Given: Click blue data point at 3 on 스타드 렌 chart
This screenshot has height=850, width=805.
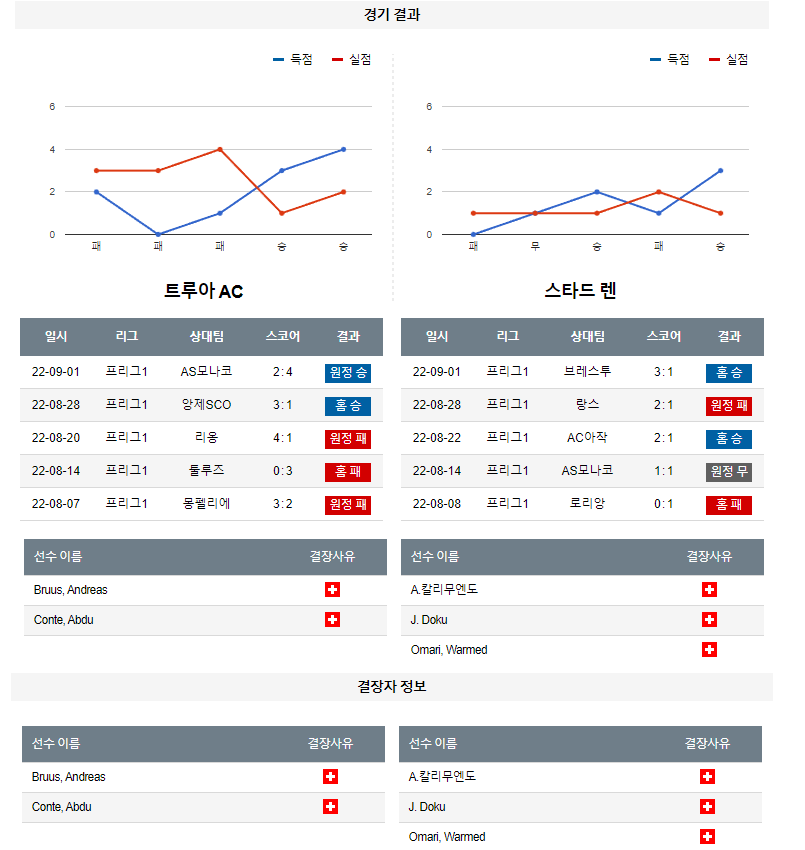Looking at the screenshot, I should click(x=720, y=170).
